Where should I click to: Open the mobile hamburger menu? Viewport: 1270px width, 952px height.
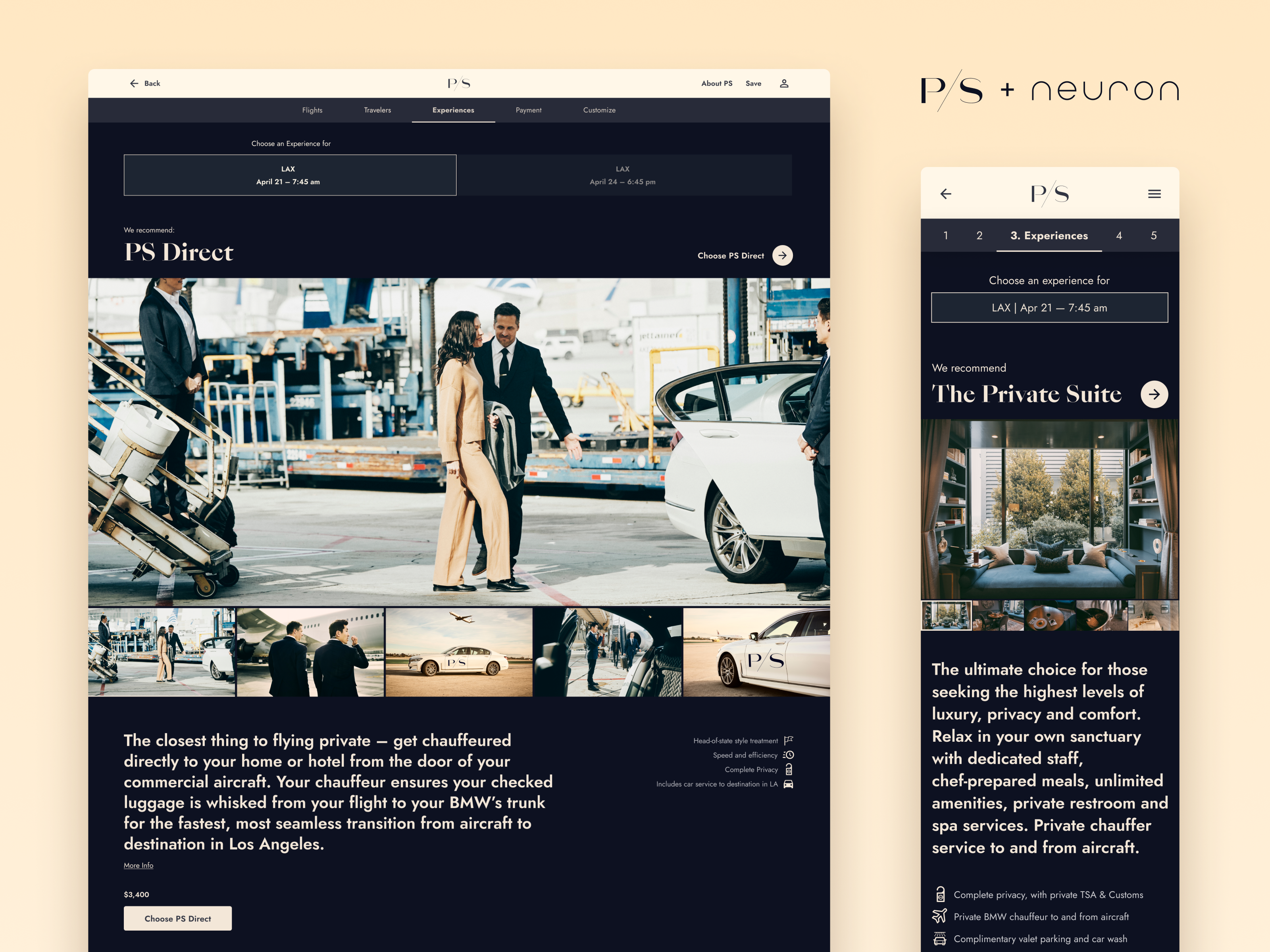tap(1154, 194)
